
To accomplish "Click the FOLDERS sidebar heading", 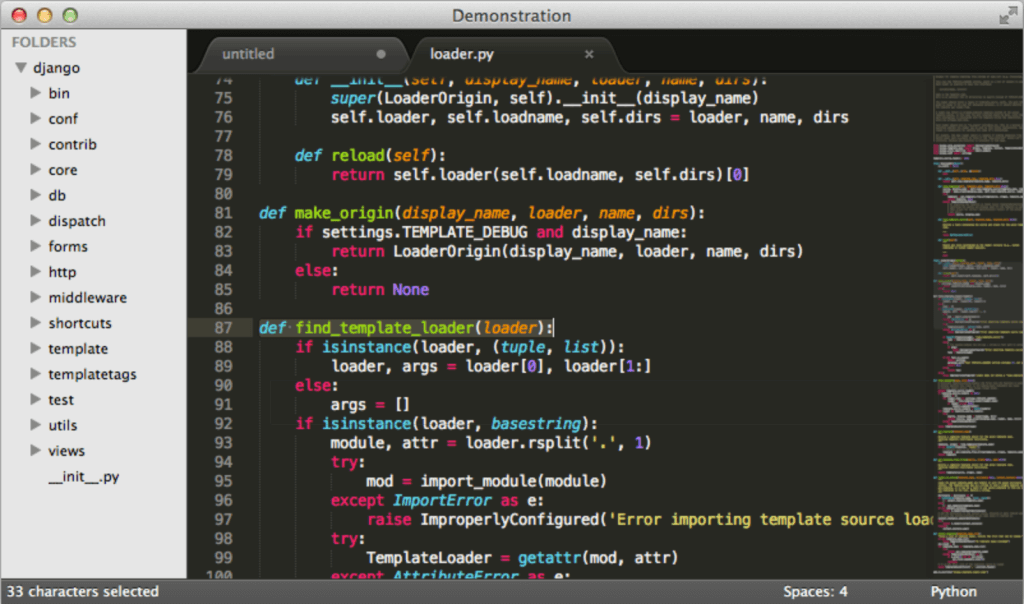I will (44, 42).
